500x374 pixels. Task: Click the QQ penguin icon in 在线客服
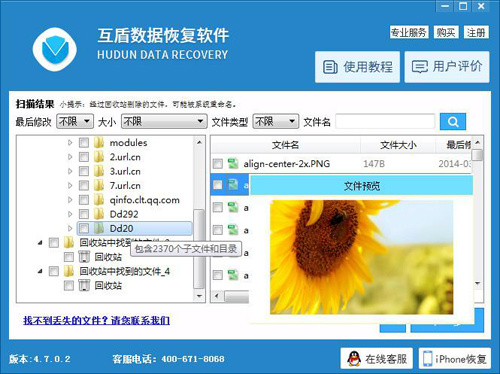tap(354, 359)
